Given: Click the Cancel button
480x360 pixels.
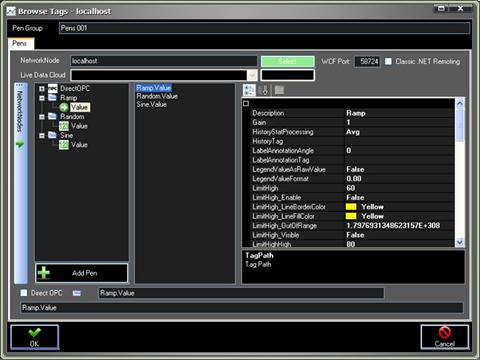Looking at the screenshot, I should pos(445,337).
